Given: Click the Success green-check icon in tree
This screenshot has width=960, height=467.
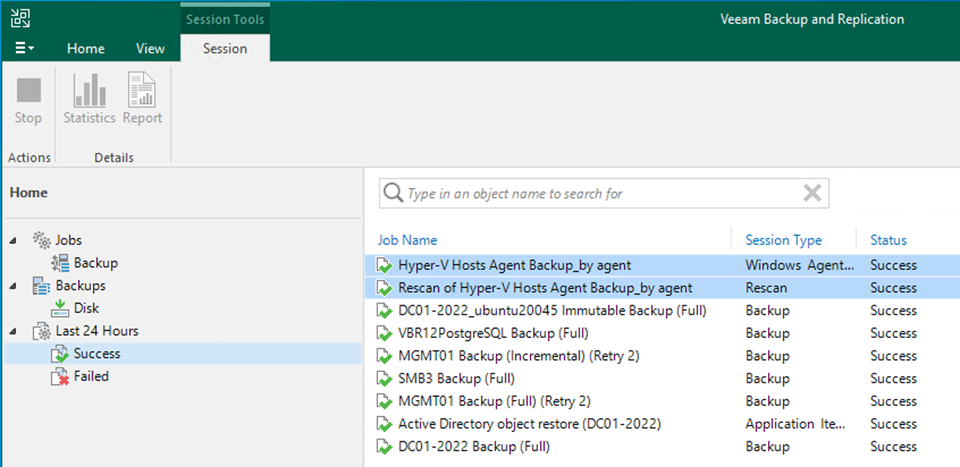Looking at the screenshot, I should 61,354.
